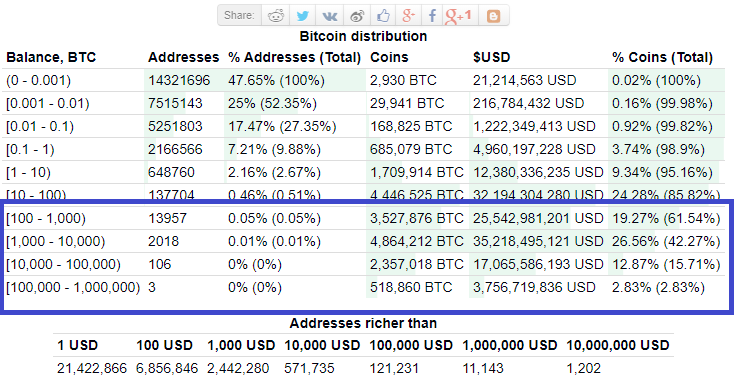The height and width of the screenshot is (392, 743).
Task: Select address count 2018
Action: coord(163,242)
